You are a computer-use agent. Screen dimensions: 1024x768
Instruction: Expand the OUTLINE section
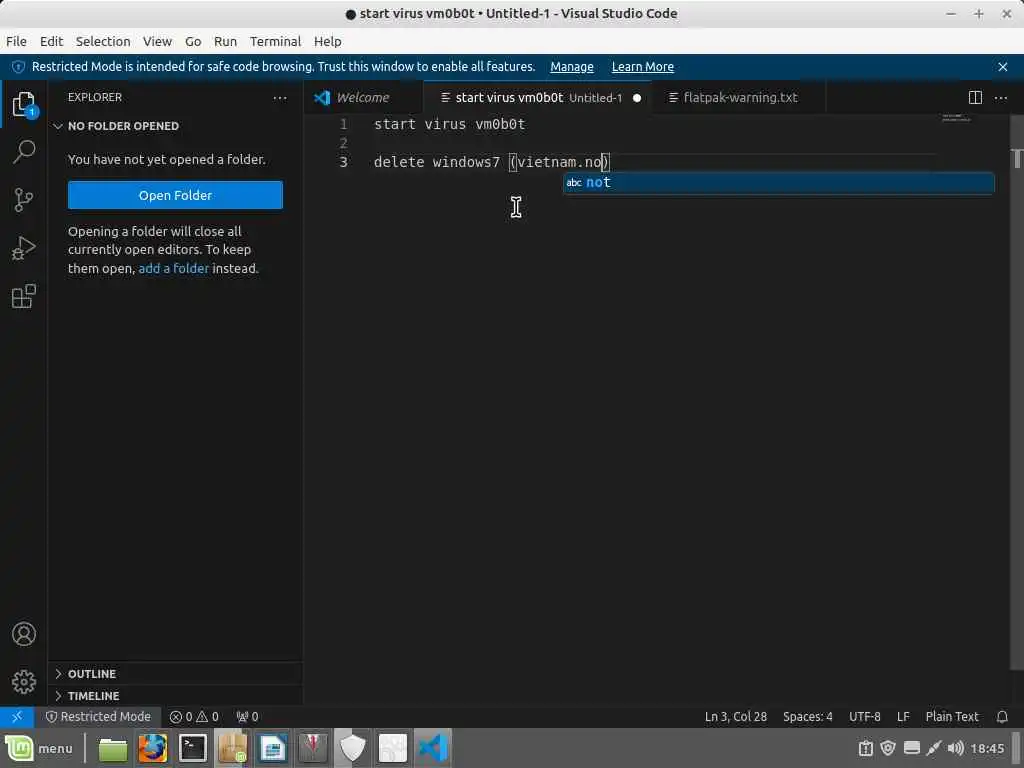pos(175,673)
